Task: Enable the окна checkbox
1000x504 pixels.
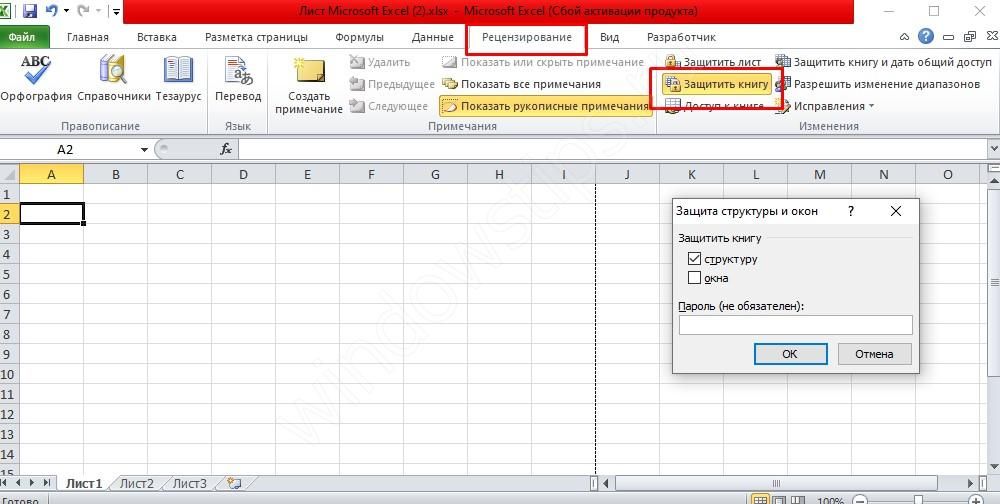Action: click(695, 278)
